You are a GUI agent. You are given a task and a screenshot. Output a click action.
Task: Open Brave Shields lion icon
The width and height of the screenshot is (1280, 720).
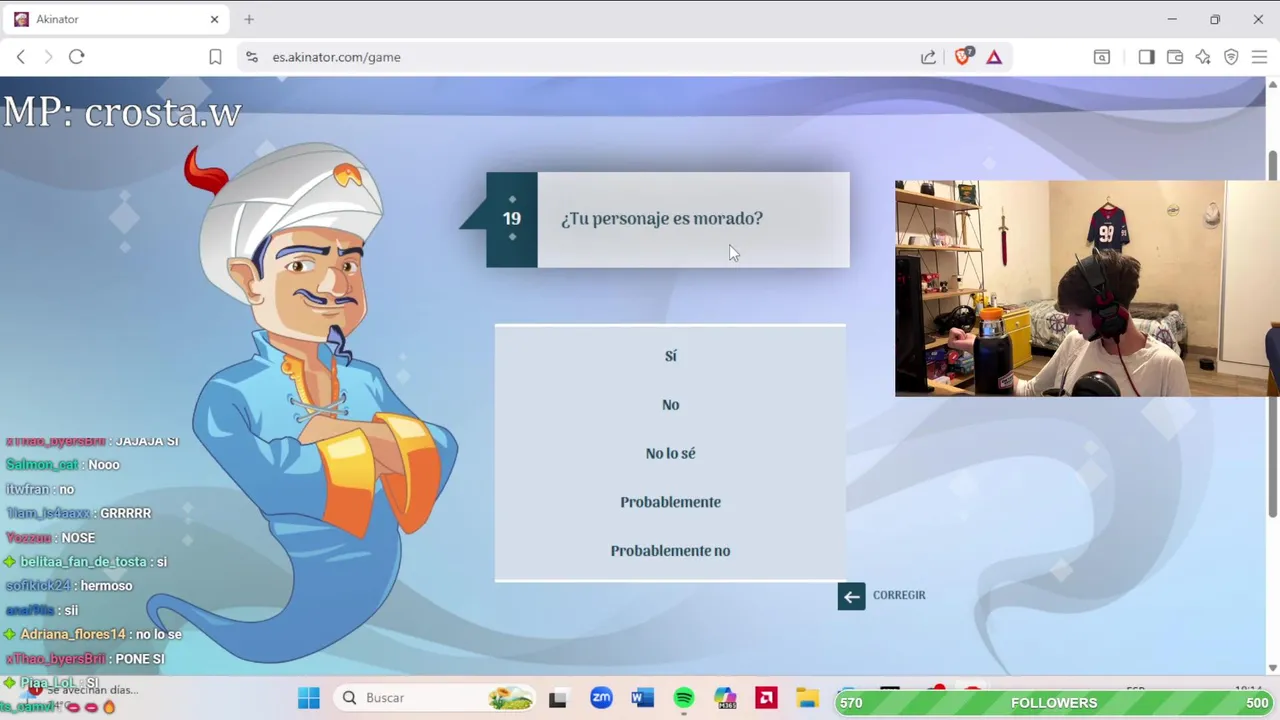(963, 57)
